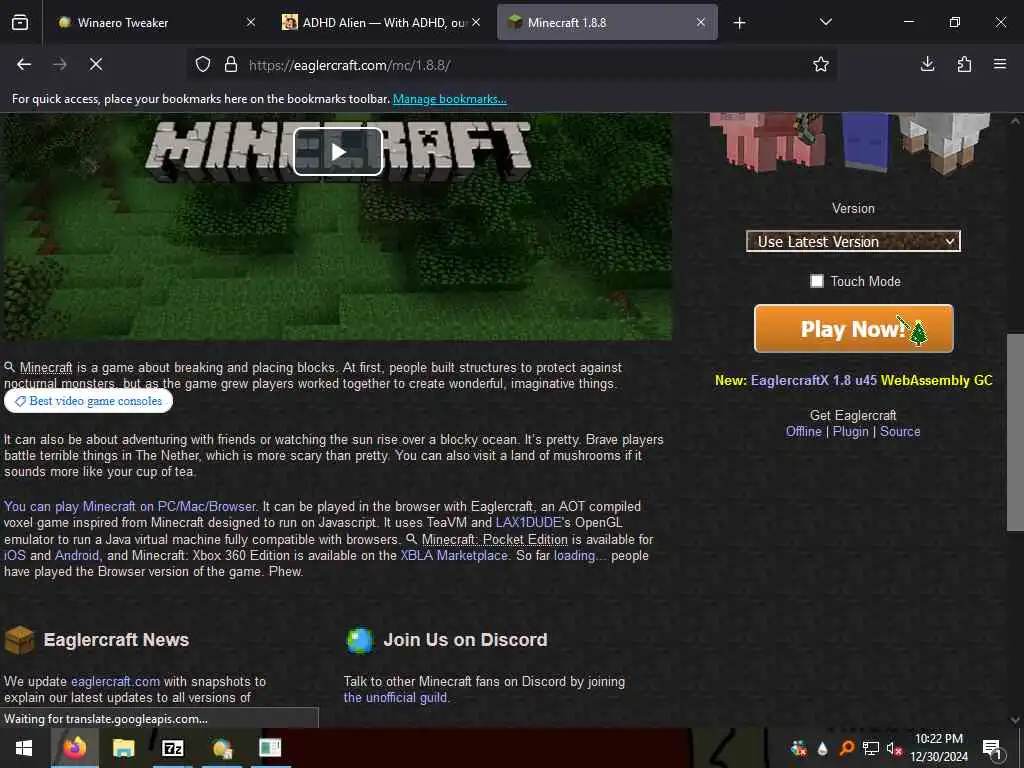Close the Minecraft 1.8.8 tab
Viewport: 1024px width, 768px height.
701,22
